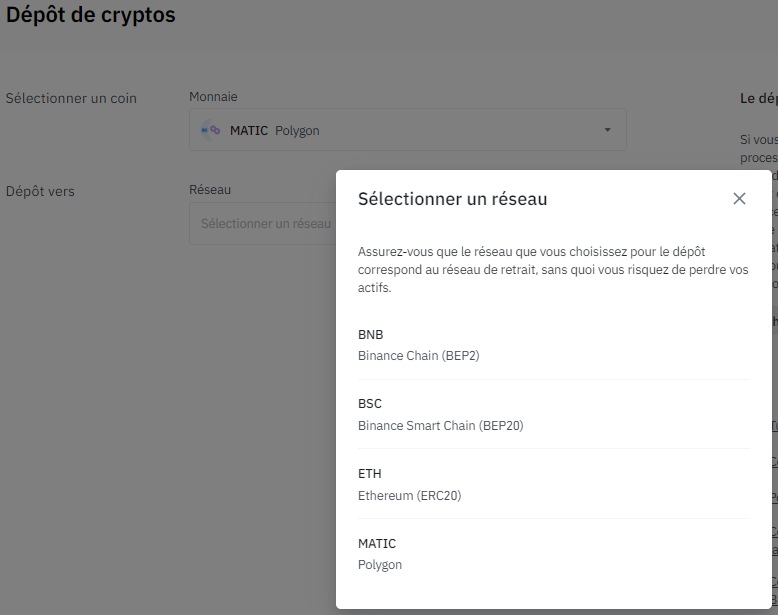The image size is (778, 615).
Task: Click the "Sélectionner un coin" label
Action: (71, 98)
